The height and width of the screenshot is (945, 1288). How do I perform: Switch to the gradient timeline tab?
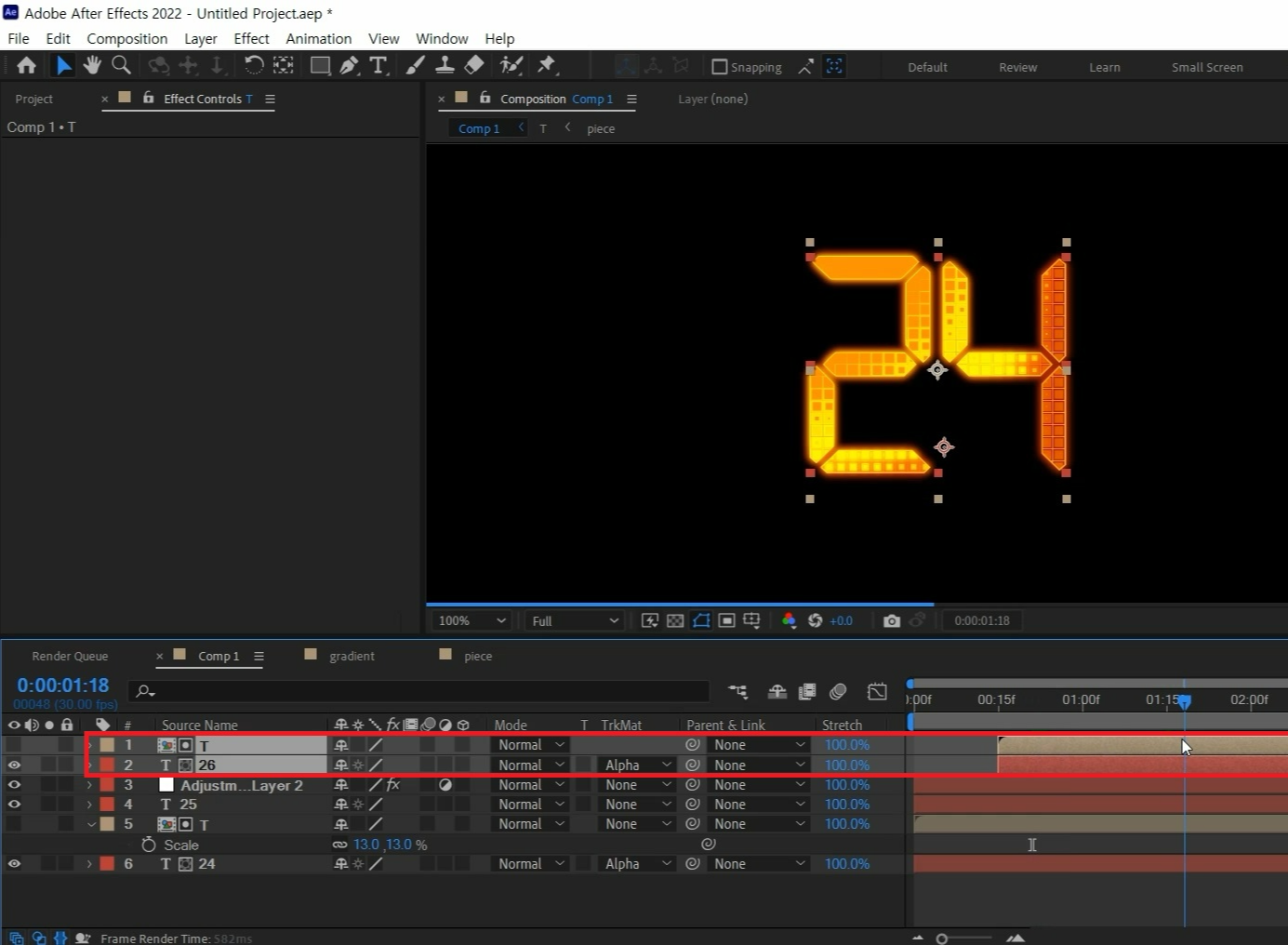(352, 656)
